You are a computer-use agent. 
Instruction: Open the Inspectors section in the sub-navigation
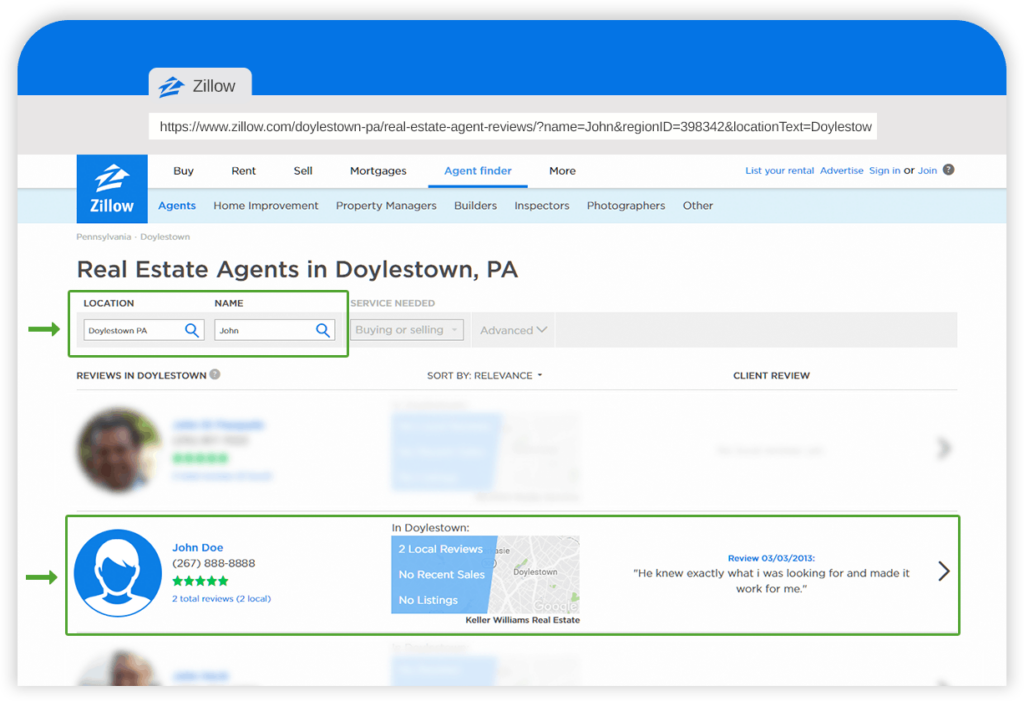[541, 205]
